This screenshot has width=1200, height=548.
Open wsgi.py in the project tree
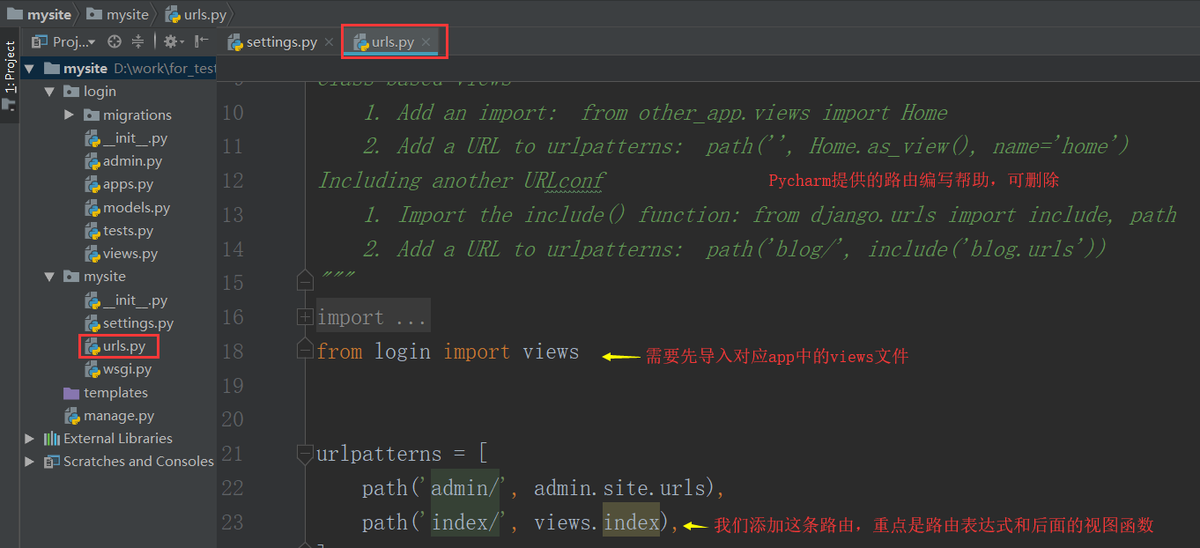tap(127, 369)
